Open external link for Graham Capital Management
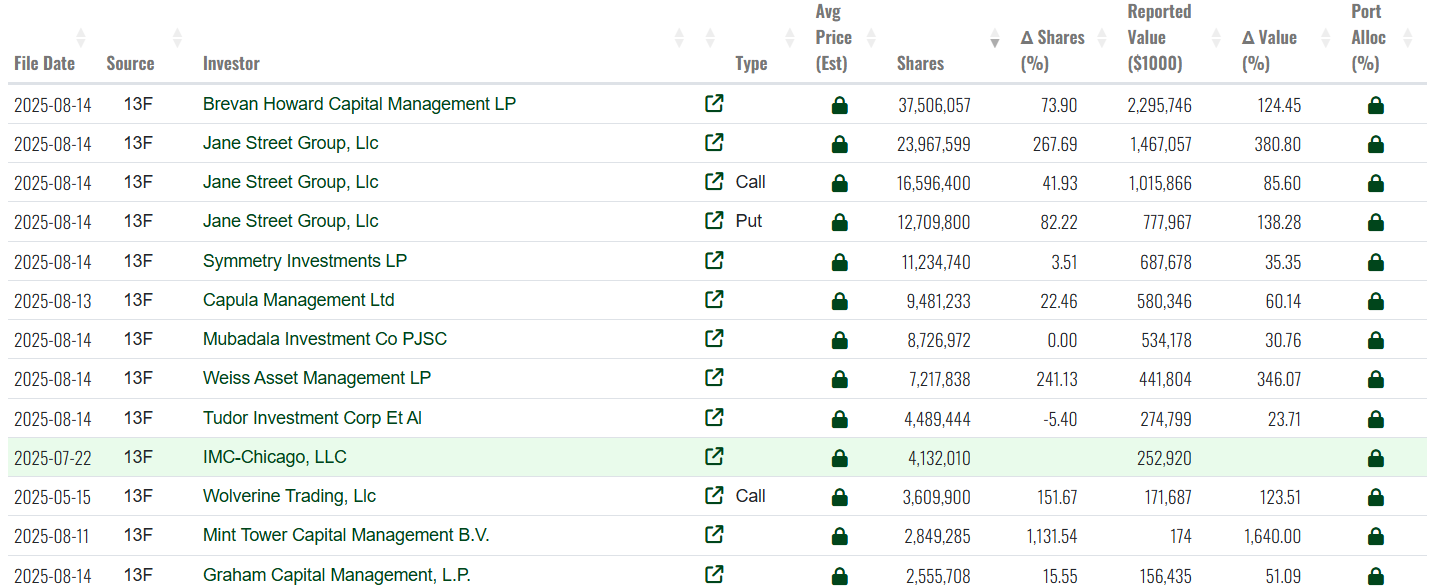 point(714,574)
